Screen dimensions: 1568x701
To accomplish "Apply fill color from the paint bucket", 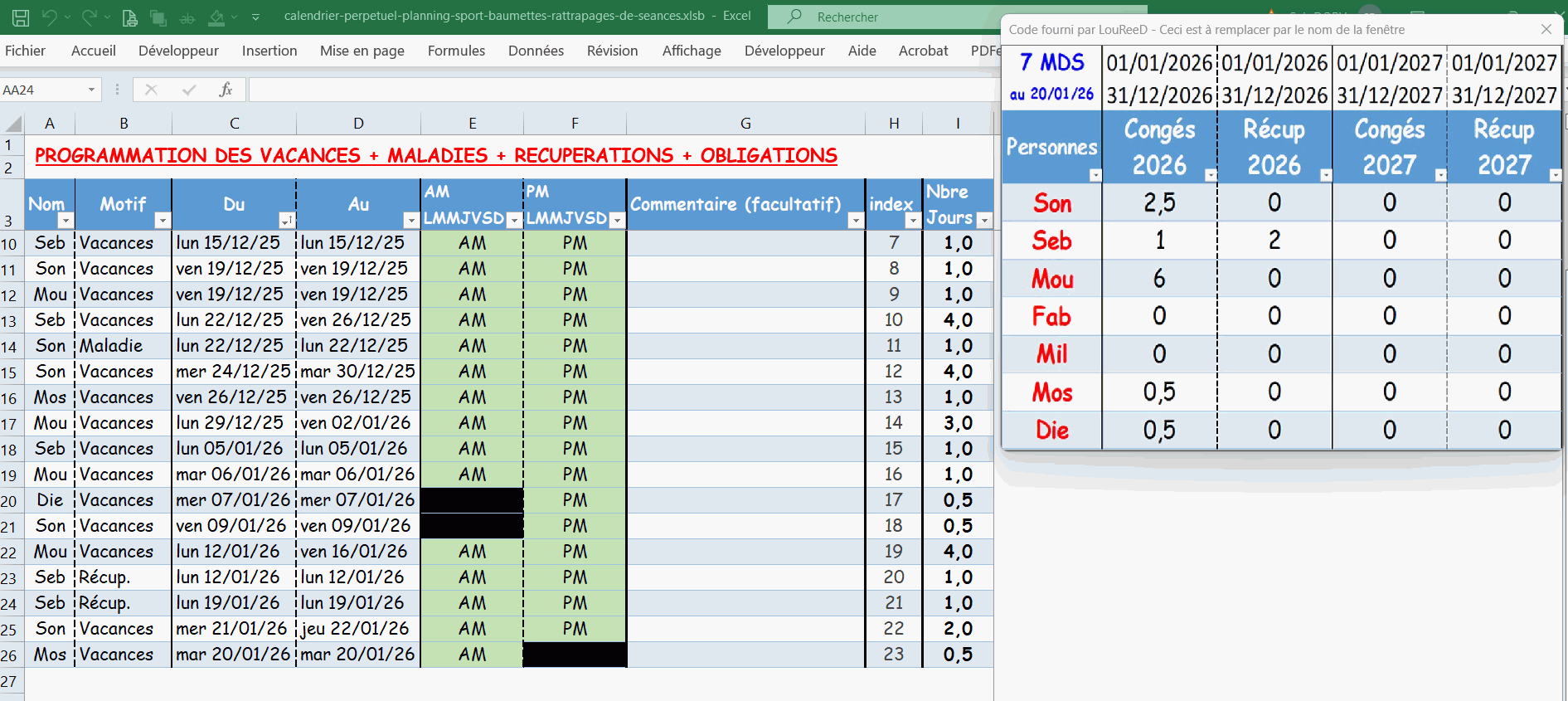I will point(216,17).
